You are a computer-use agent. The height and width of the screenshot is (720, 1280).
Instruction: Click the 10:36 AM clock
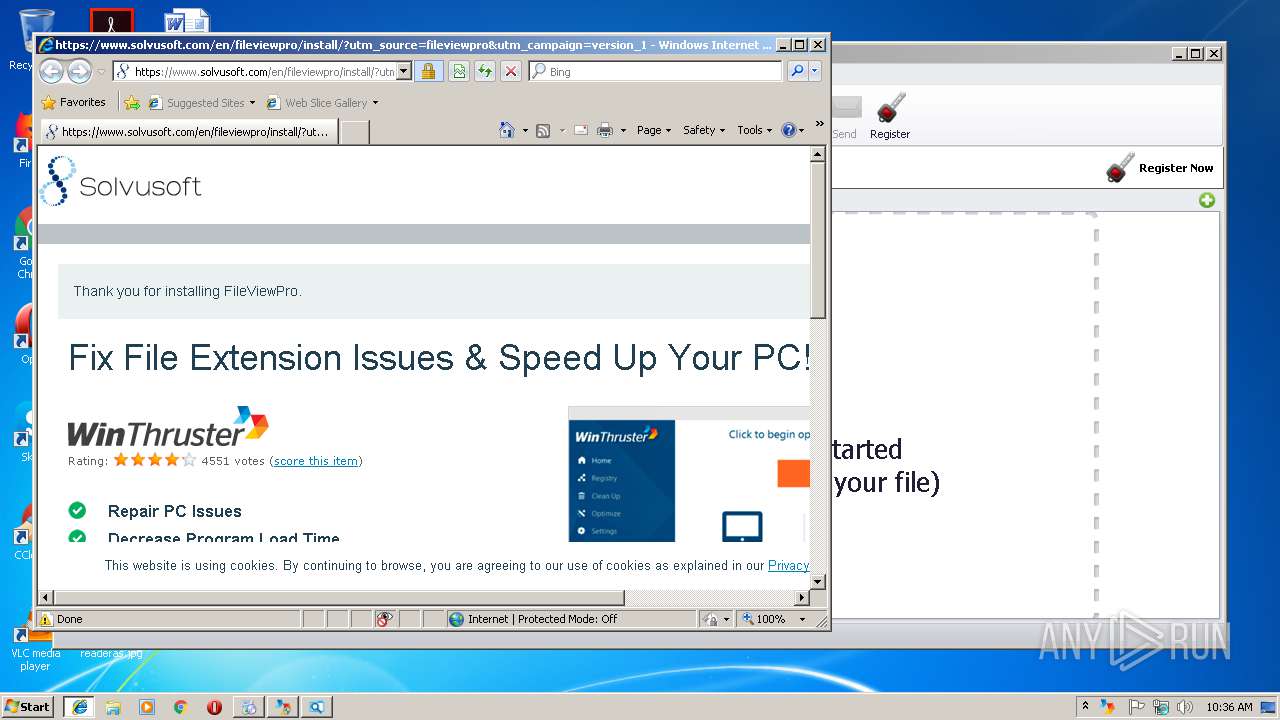(1229, 707)
